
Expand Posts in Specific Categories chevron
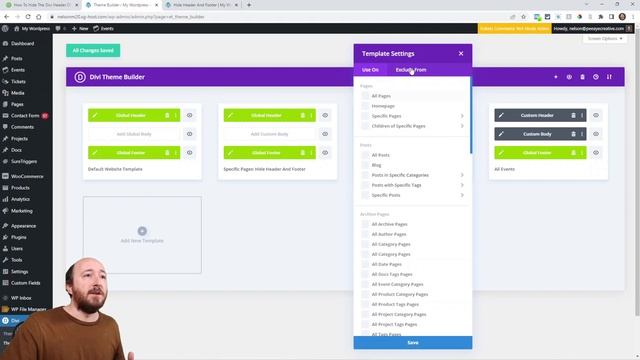click(462, 175)
